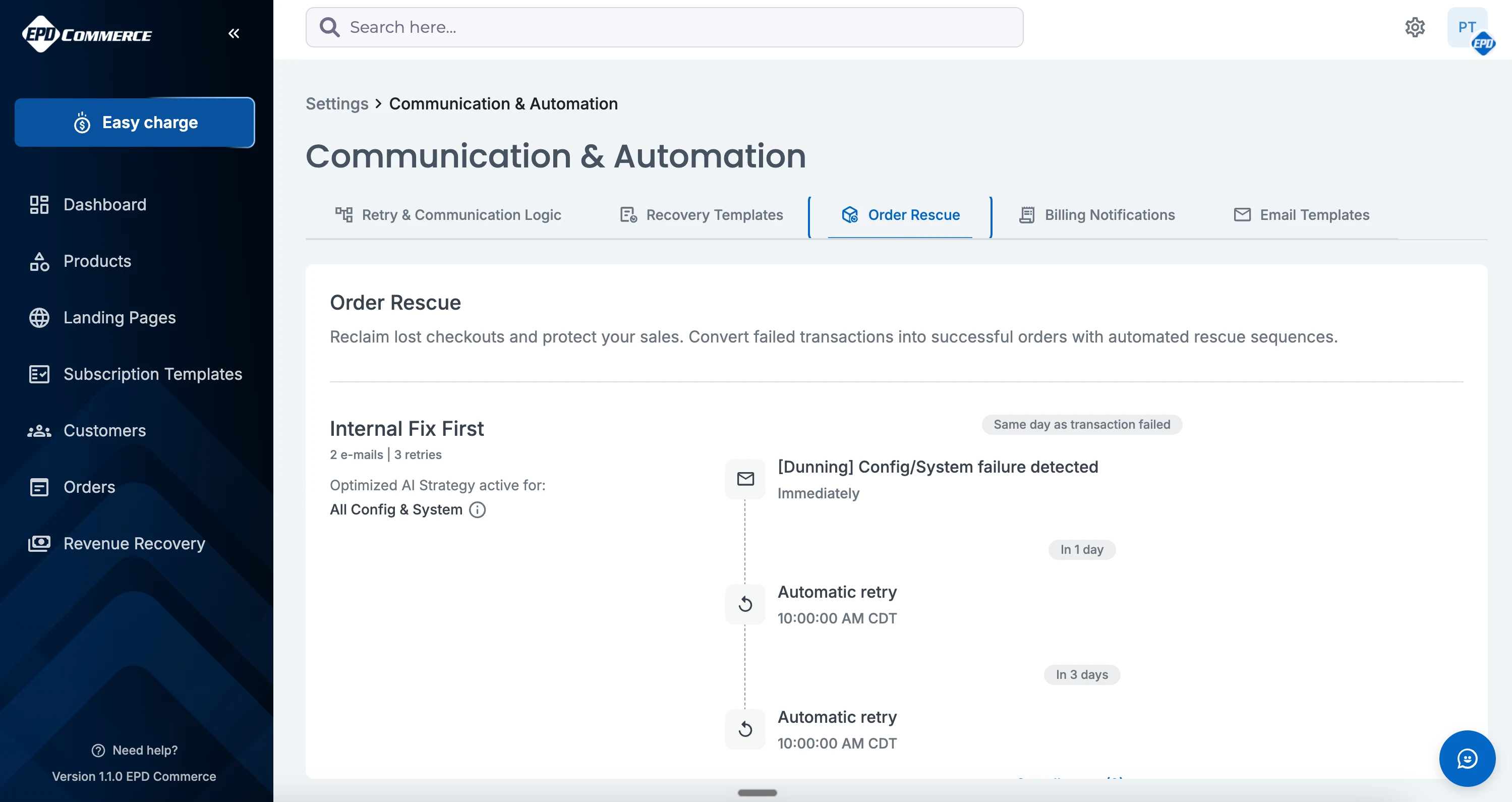This screenshot has width=1512, height=802.
Task: Click the Need help question icon
Action: 98,751
